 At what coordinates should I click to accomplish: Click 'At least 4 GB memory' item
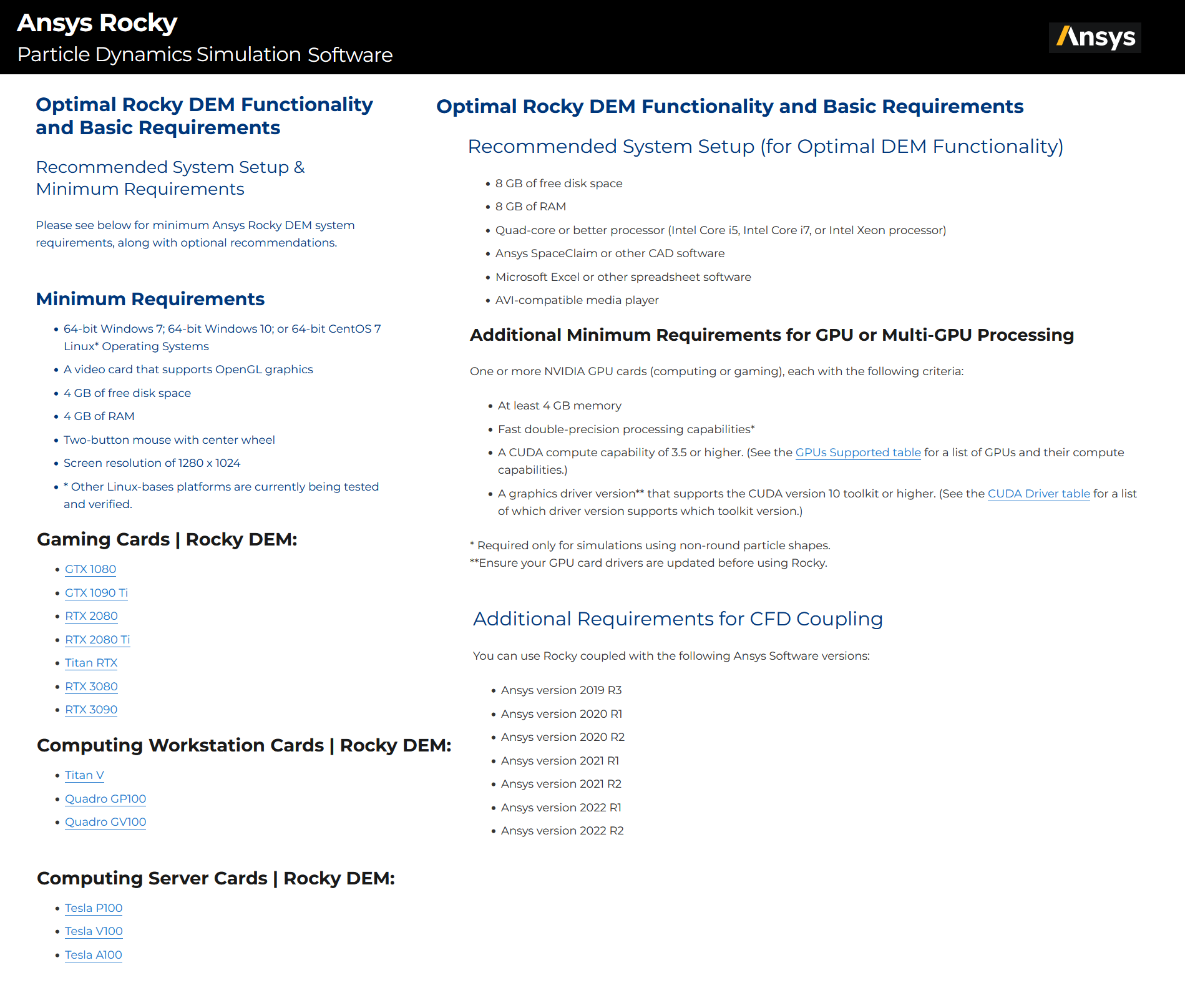click(560, 406)
